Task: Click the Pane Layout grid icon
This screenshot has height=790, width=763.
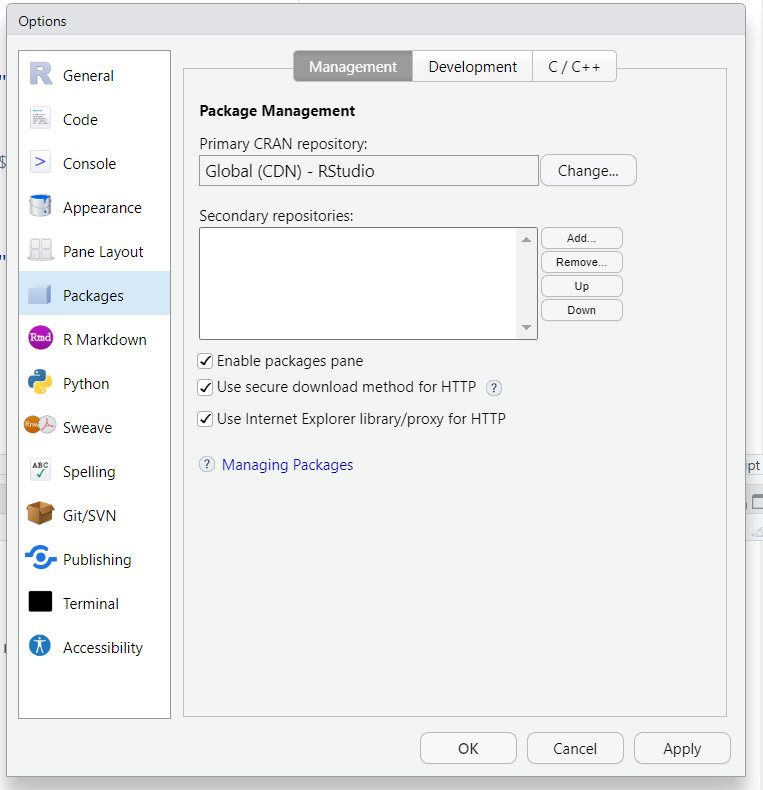Action: (40, 249)
